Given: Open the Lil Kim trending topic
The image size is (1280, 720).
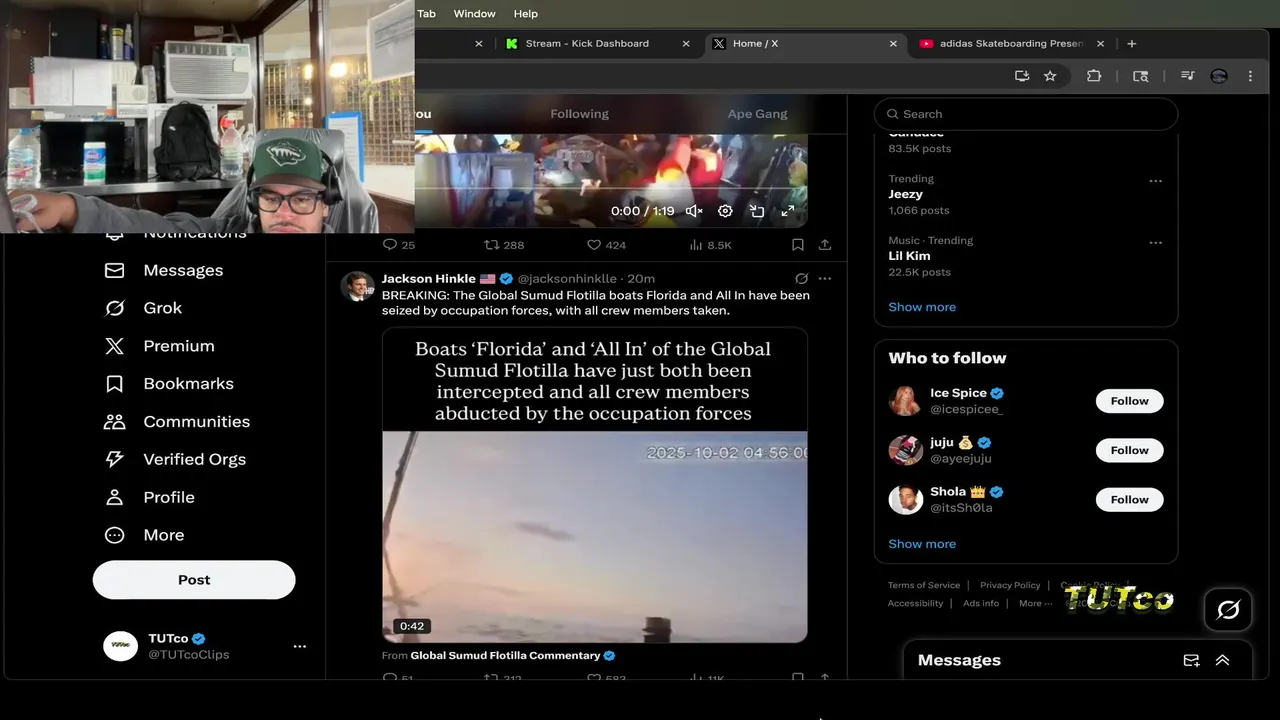Looking at the screenshot, I should coord(909,256).
